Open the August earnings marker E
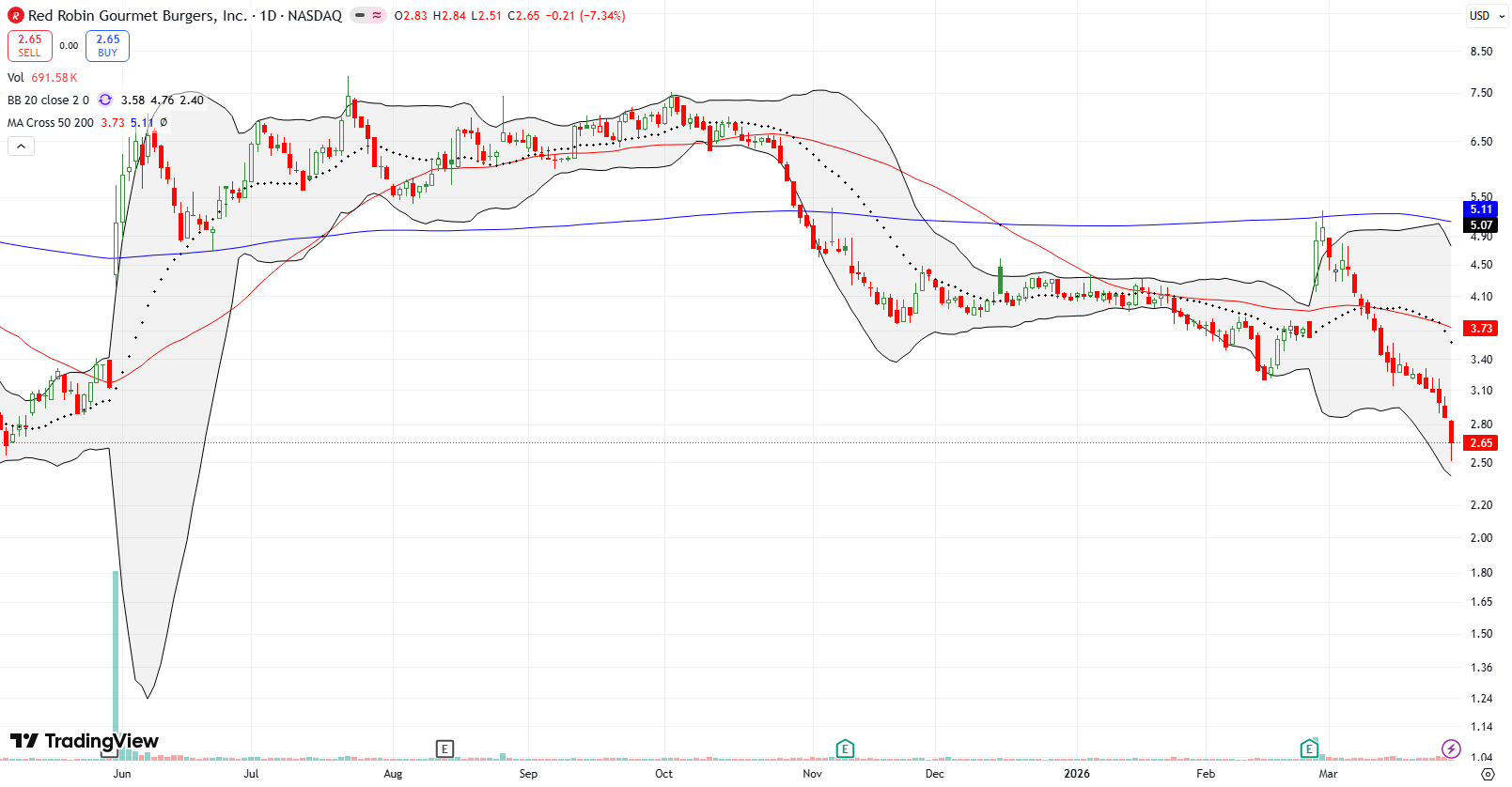1512x787 pixels. point(444,748)
